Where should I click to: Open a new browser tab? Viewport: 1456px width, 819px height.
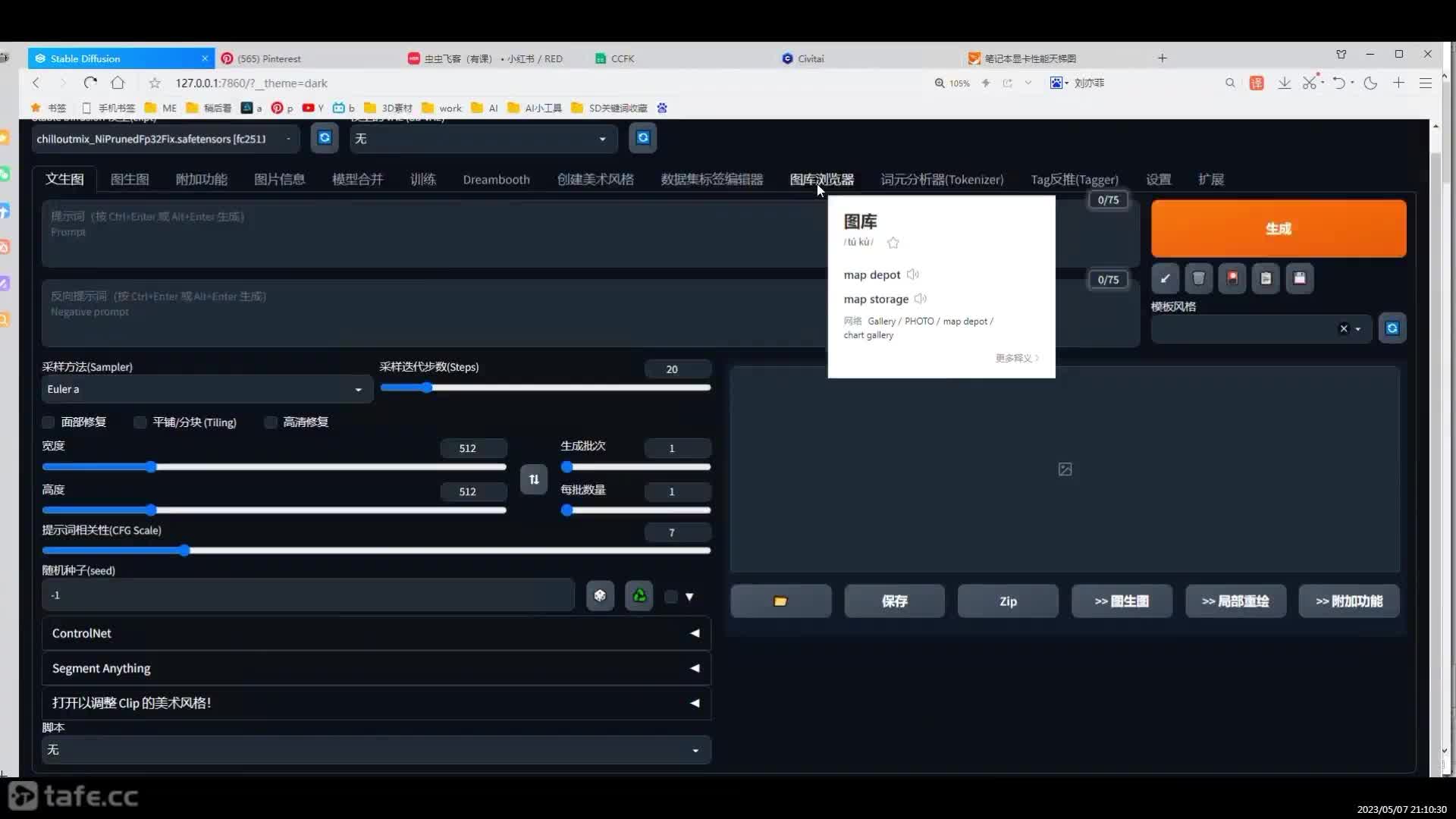pyautogui.click(x=1162, y=58)
